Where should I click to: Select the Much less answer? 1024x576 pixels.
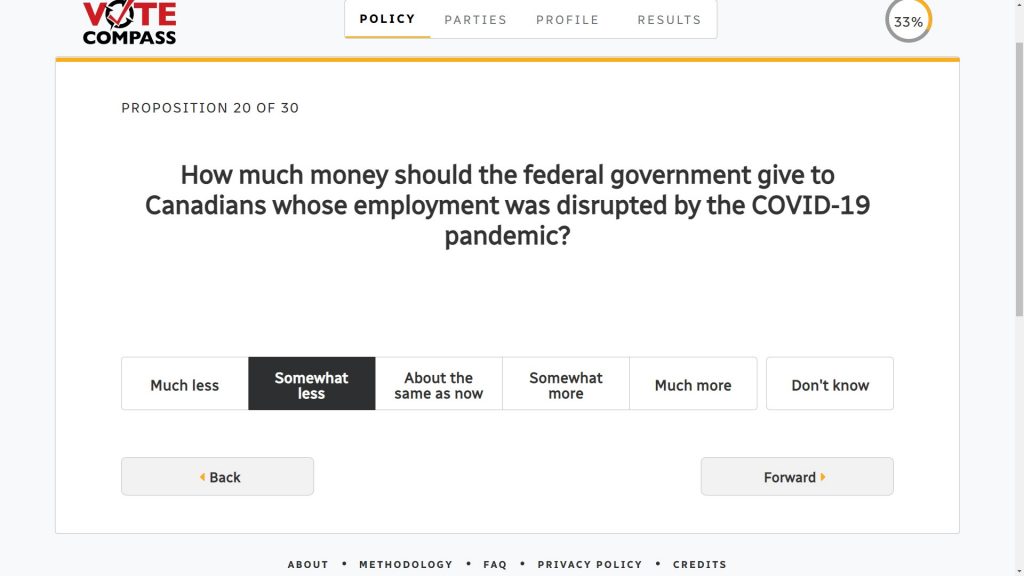pyautogui.click(x=184, y=384)
